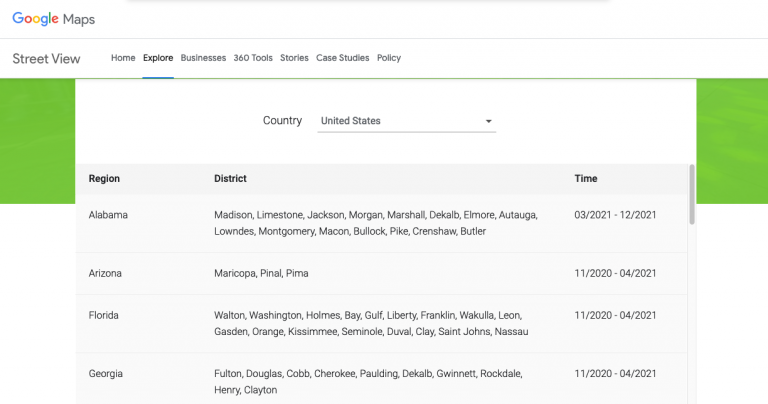
Task: Select the Alabama region row
Action: (108, 215)
